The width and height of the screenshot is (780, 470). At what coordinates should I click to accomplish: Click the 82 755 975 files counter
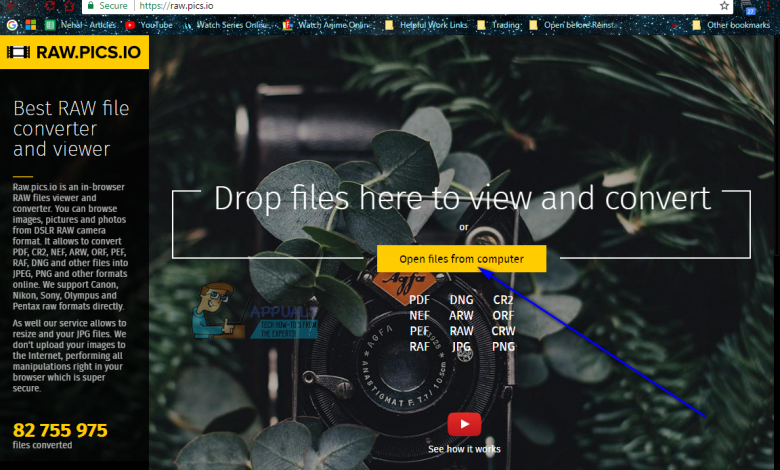pyautogui.click(x=60, y=430)
